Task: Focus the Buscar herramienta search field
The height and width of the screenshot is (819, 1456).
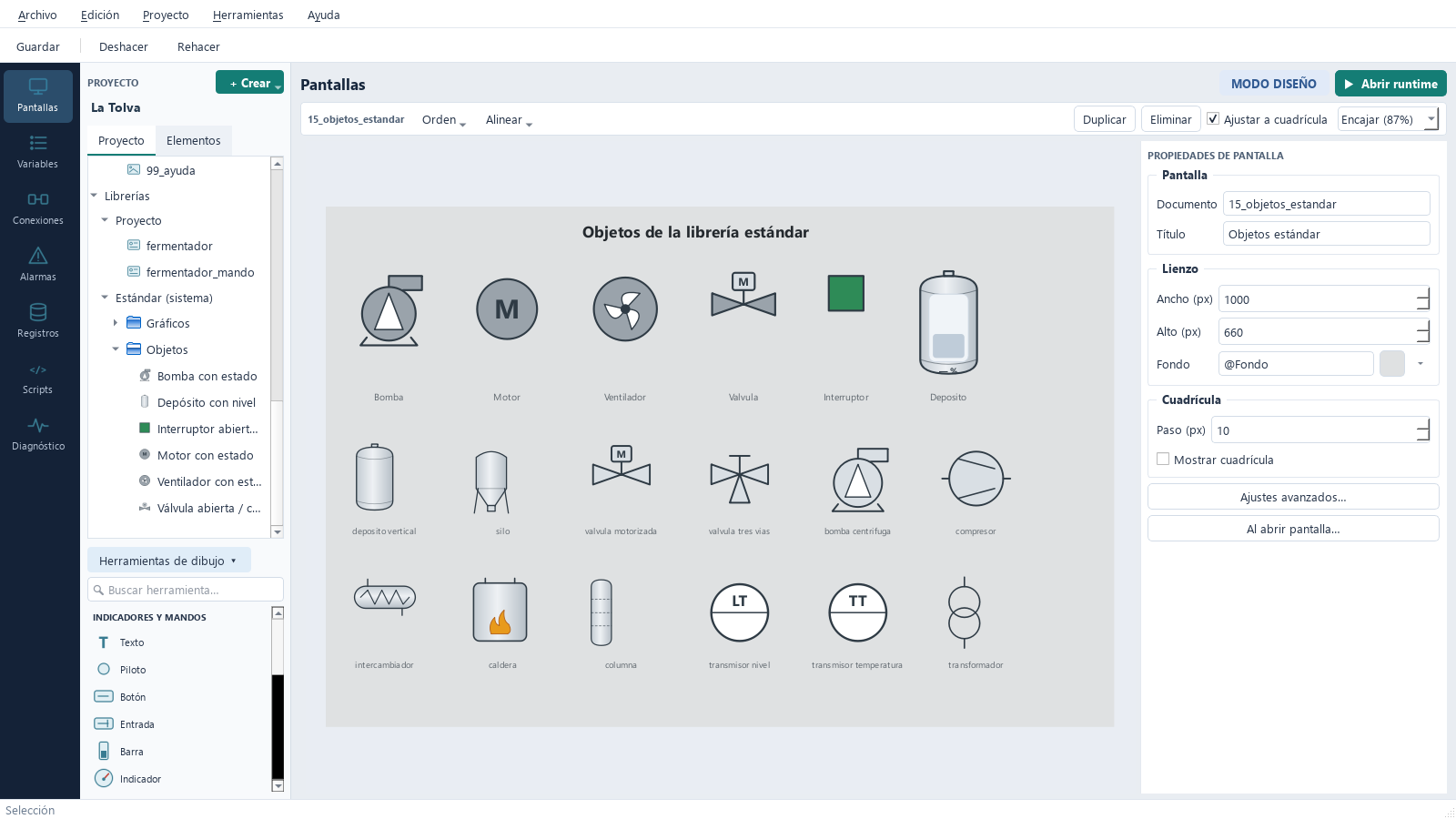Action: tap(186, 590)
